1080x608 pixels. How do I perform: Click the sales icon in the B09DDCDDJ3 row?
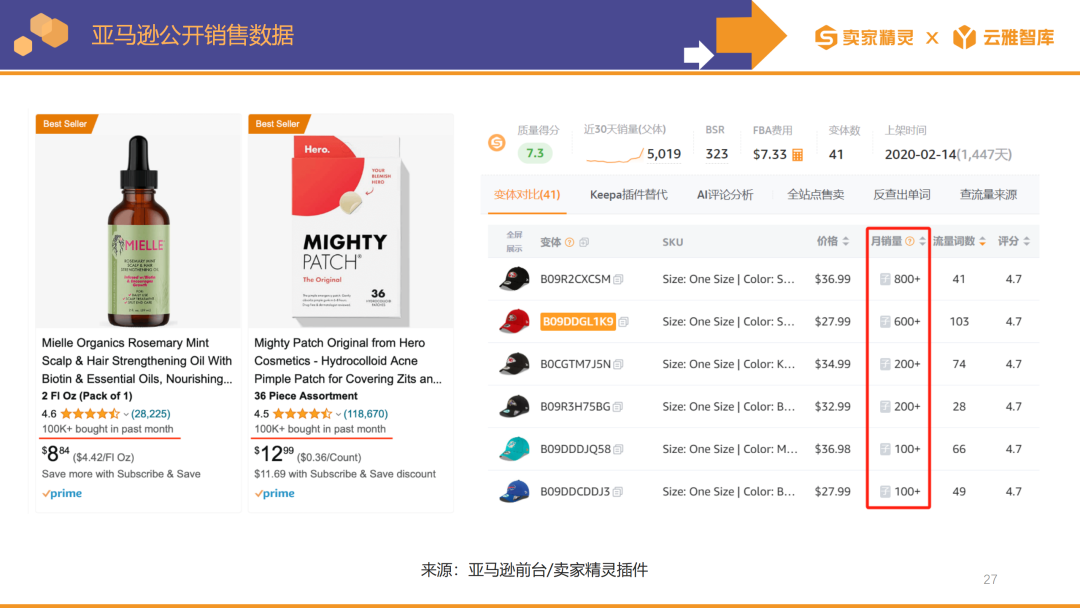pos(885,492)
